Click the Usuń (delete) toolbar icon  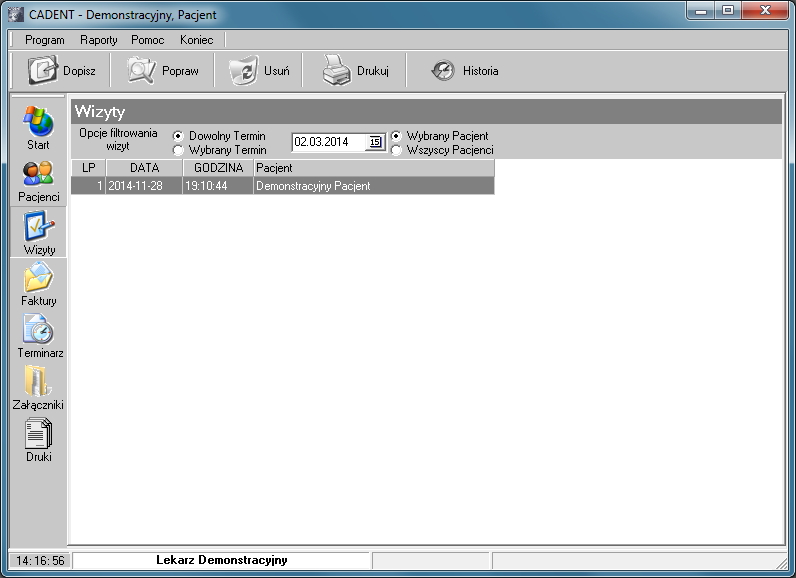click(x=243, y=71)
